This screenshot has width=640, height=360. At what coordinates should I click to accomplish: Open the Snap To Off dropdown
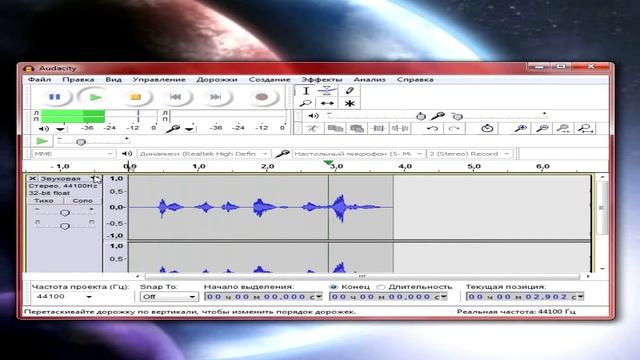pyautogui.click(x=169, y=297)
